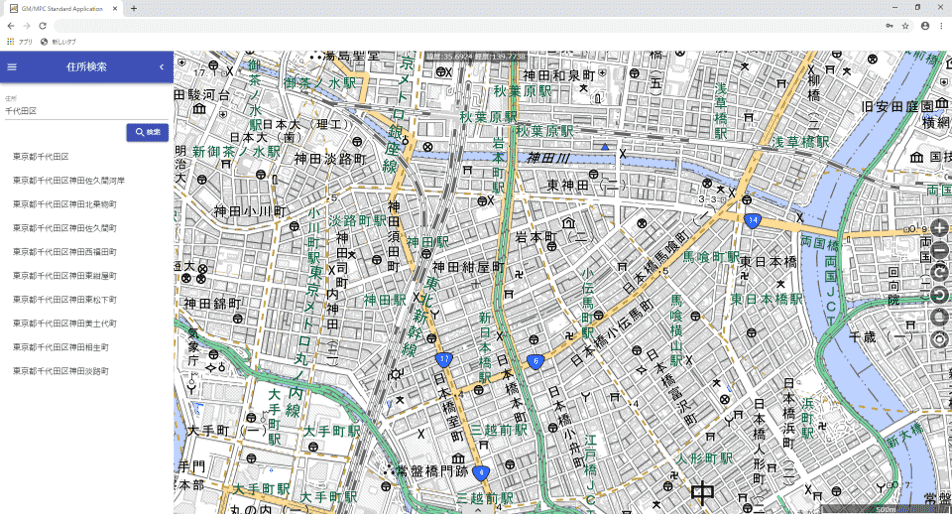Rotate the map counter-clockwise
Image resolution: width=952 pixels, height=514 pixels.
pyautogui.click(x=939, y=295)
